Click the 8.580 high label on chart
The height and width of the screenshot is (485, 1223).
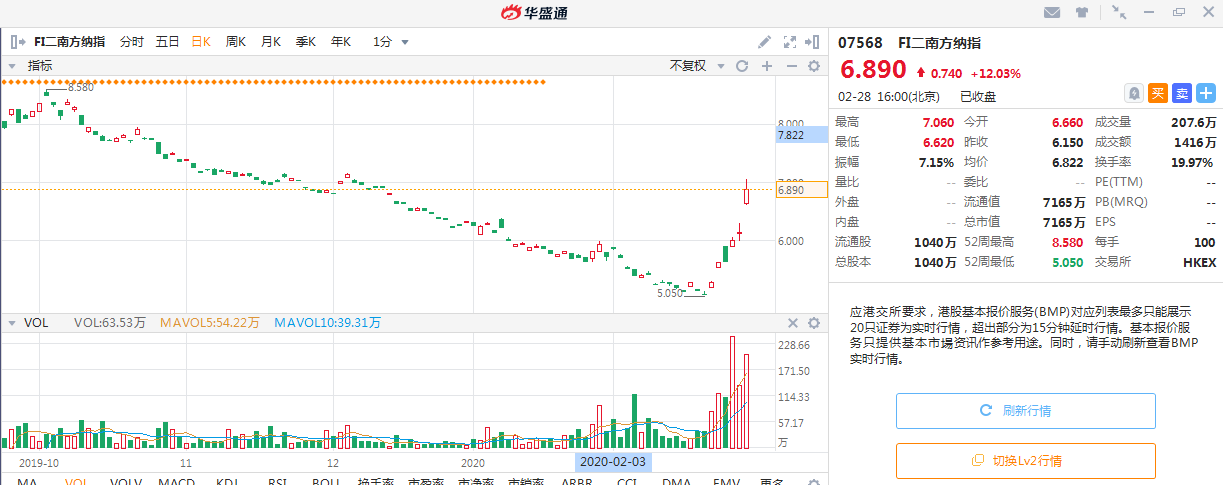81,88
